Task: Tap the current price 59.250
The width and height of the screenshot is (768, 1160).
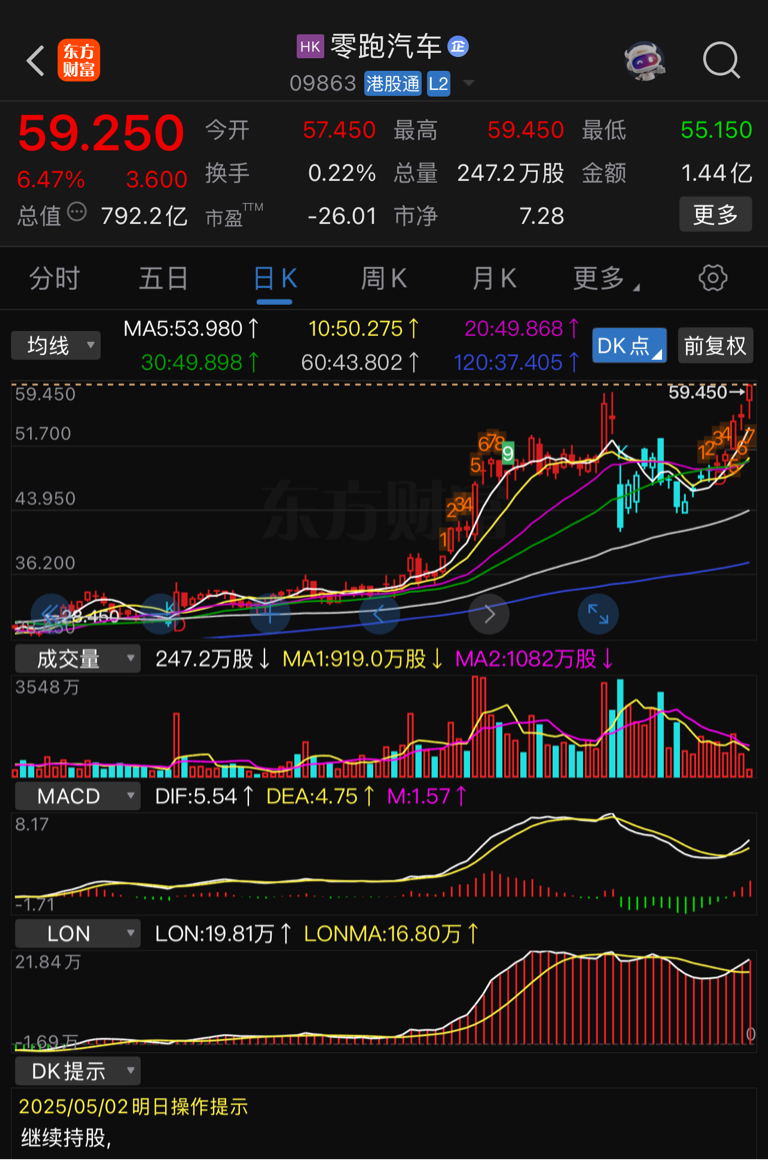Action: click(x=101, y=133)
